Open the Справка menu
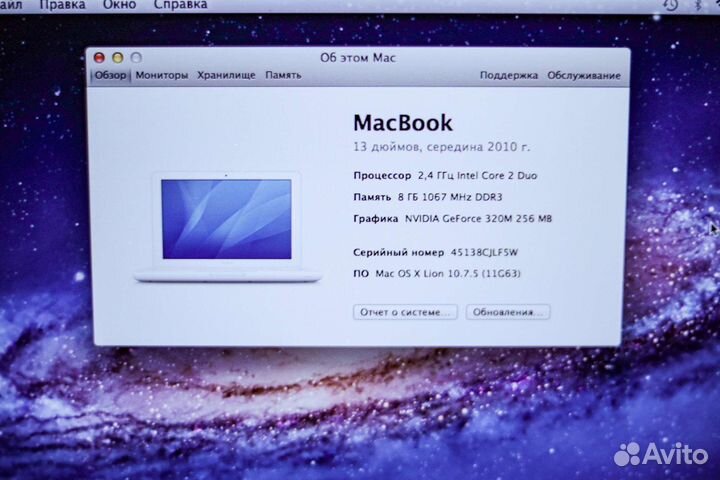Screen dimensions: 720x480 click(x=180, y=5)
